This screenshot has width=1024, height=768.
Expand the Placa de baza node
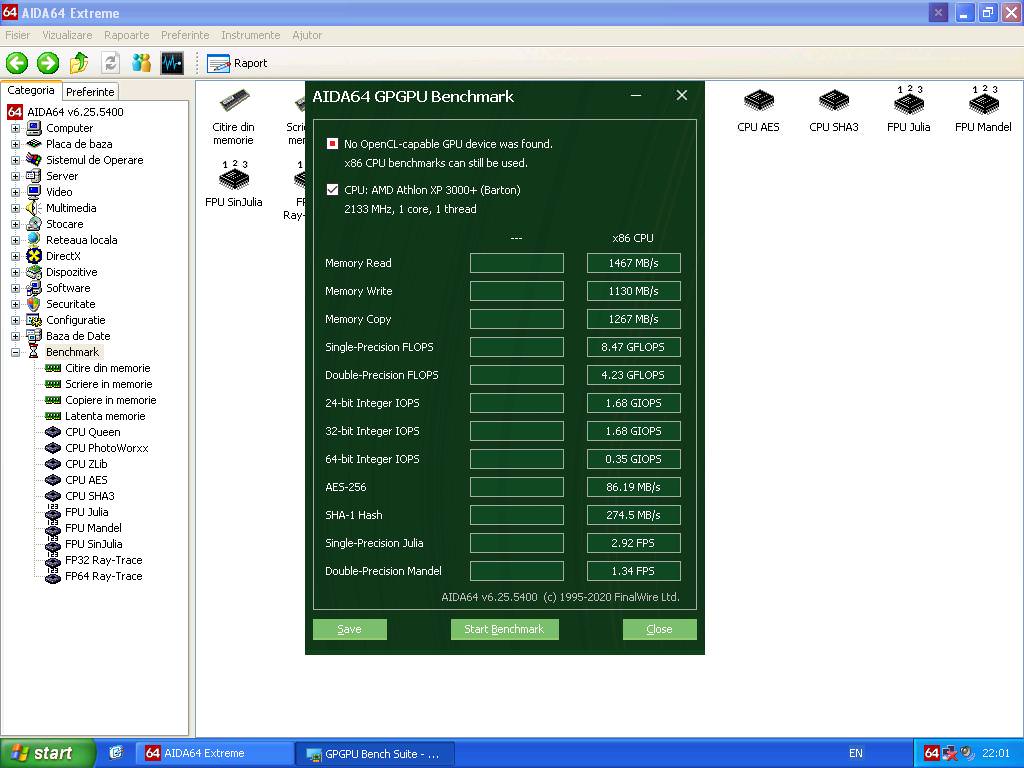(x=15, y=144)
